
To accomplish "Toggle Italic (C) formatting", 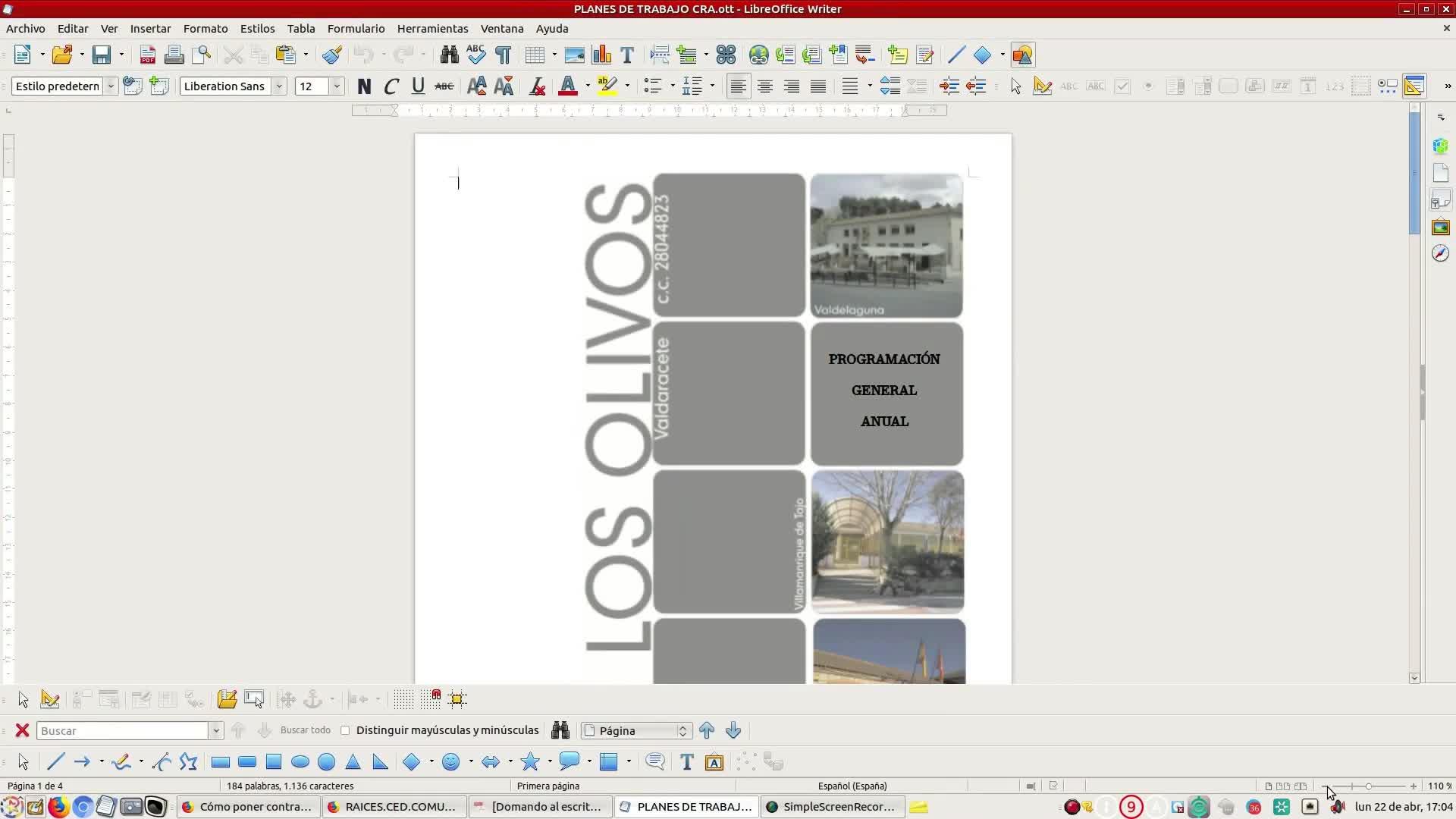I will [x=391, y=86].
